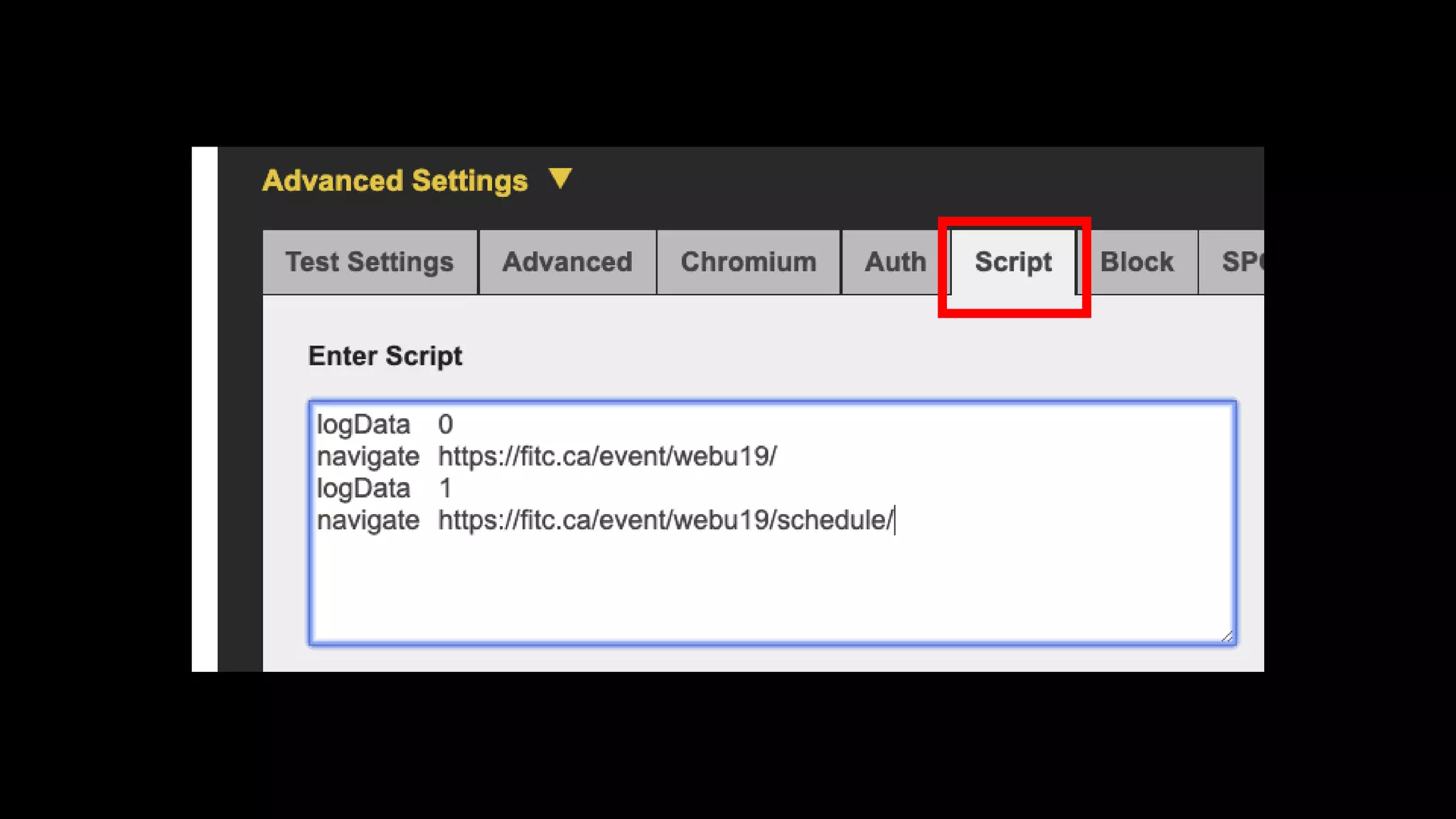Click the word navigate on the fourth line

point(368,520)
